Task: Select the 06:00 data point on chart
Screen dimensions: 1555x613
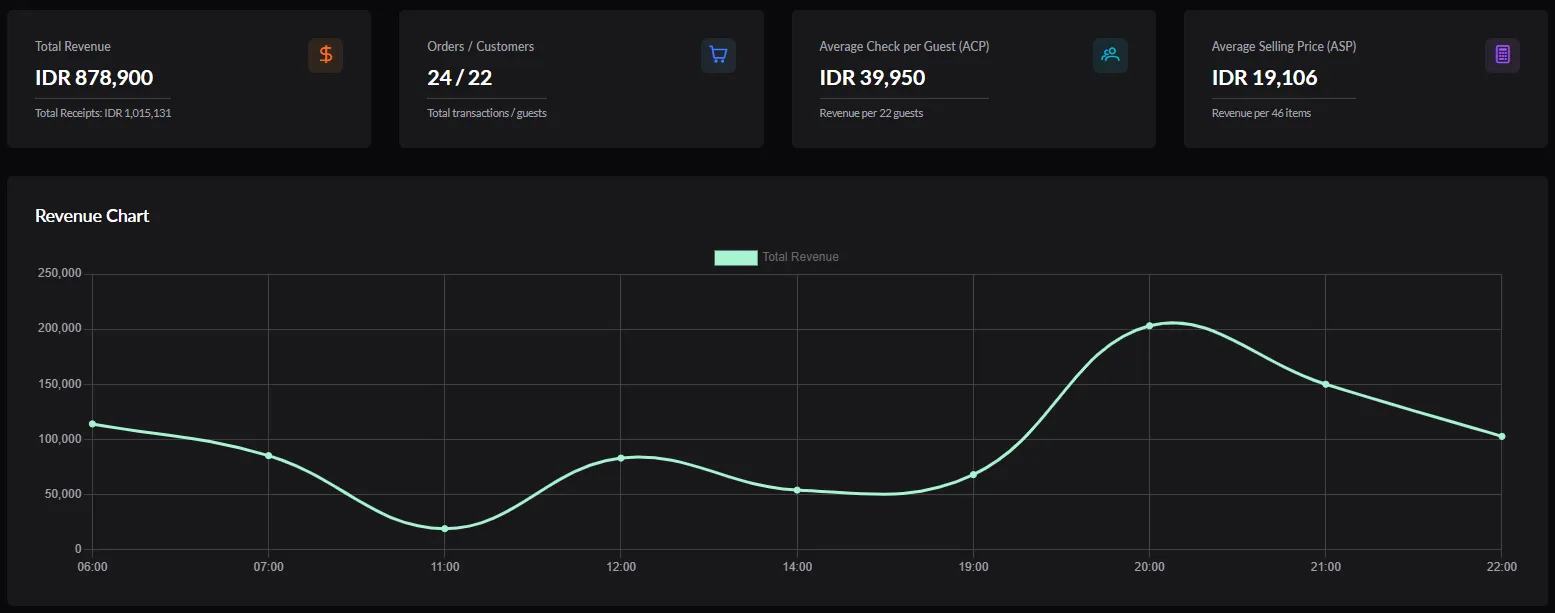Action: pos(93,424)
